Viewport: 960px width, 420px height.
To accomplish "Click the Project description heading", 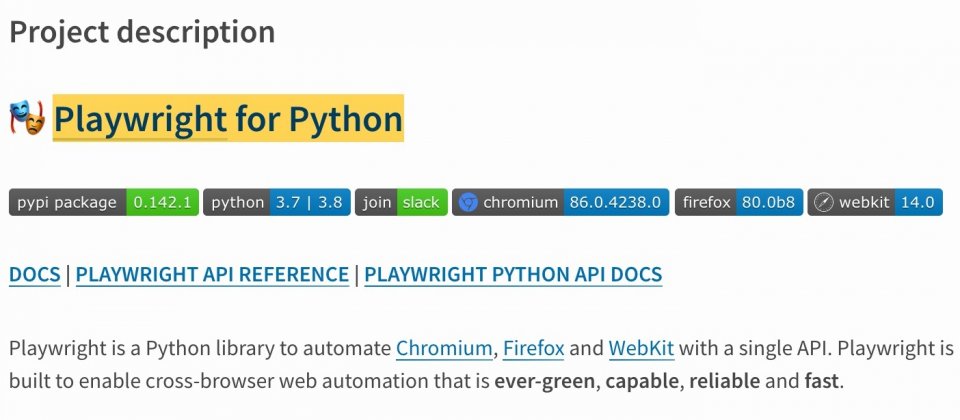I will pos(142,32).
